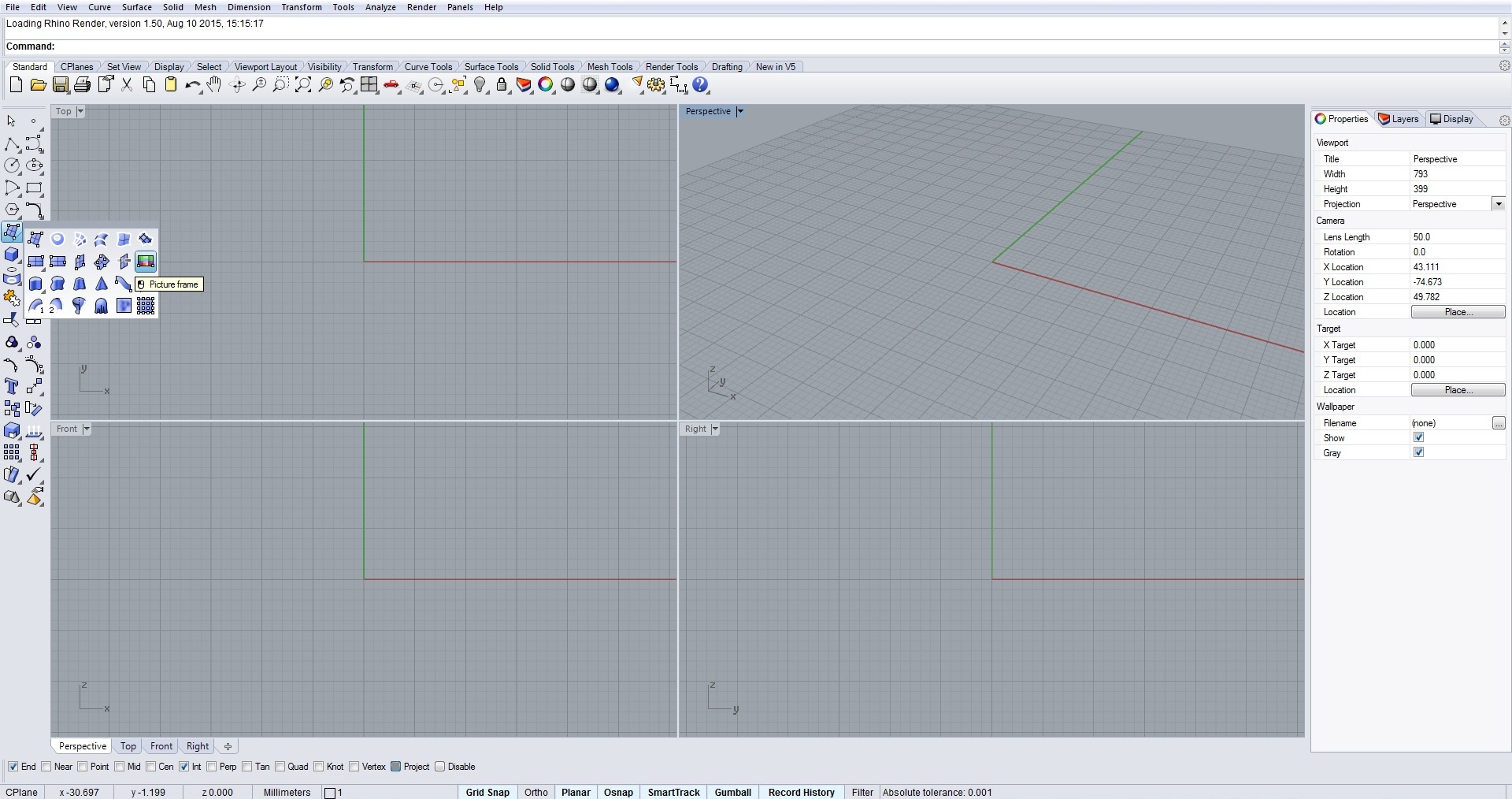Activate the Pan view hand icon
Image resolution: width=1512 pixels, height=799 pixels.
(214, 85)
